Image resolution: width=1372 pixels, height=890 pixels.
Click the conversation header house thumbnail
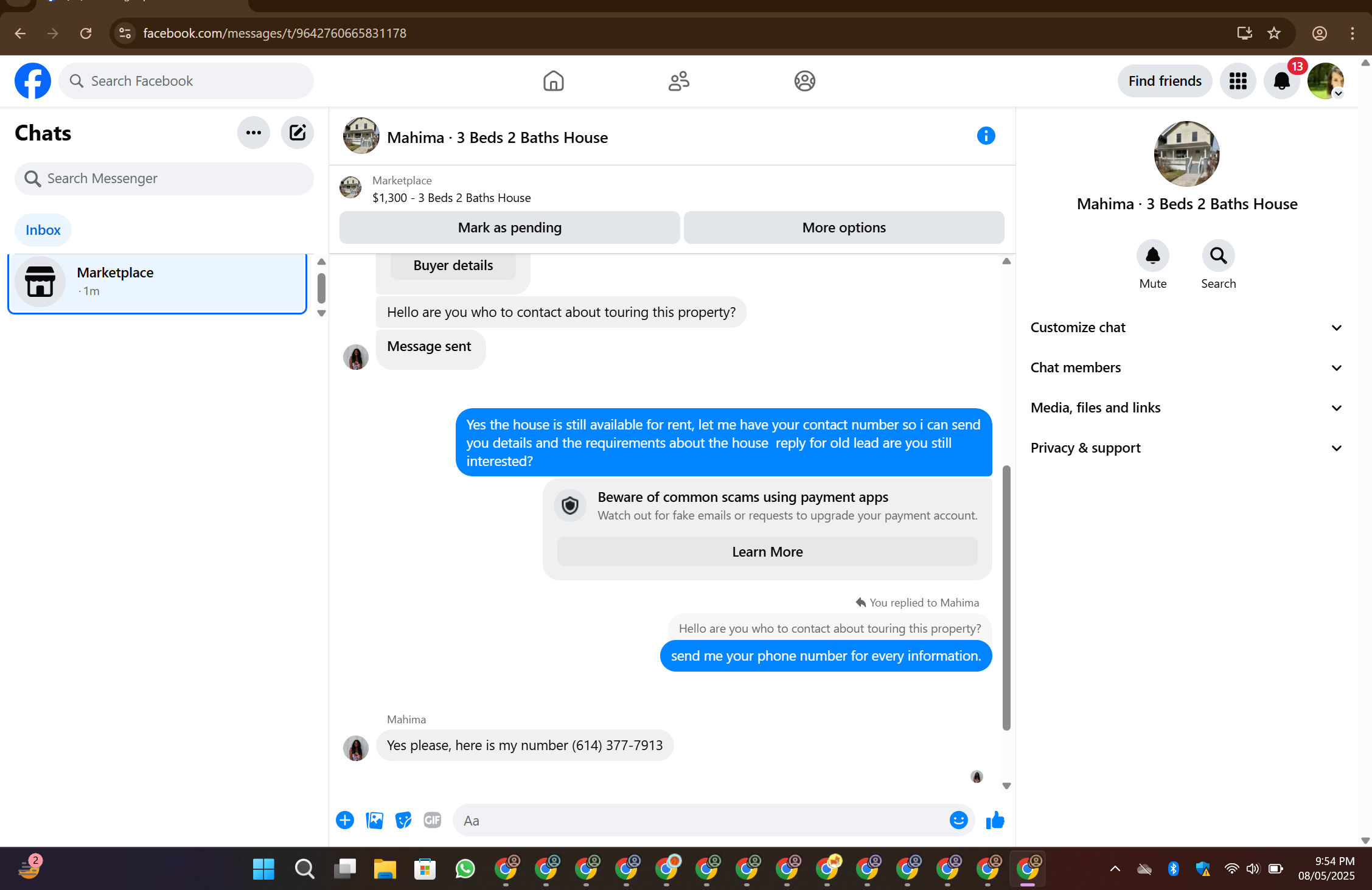361,136
